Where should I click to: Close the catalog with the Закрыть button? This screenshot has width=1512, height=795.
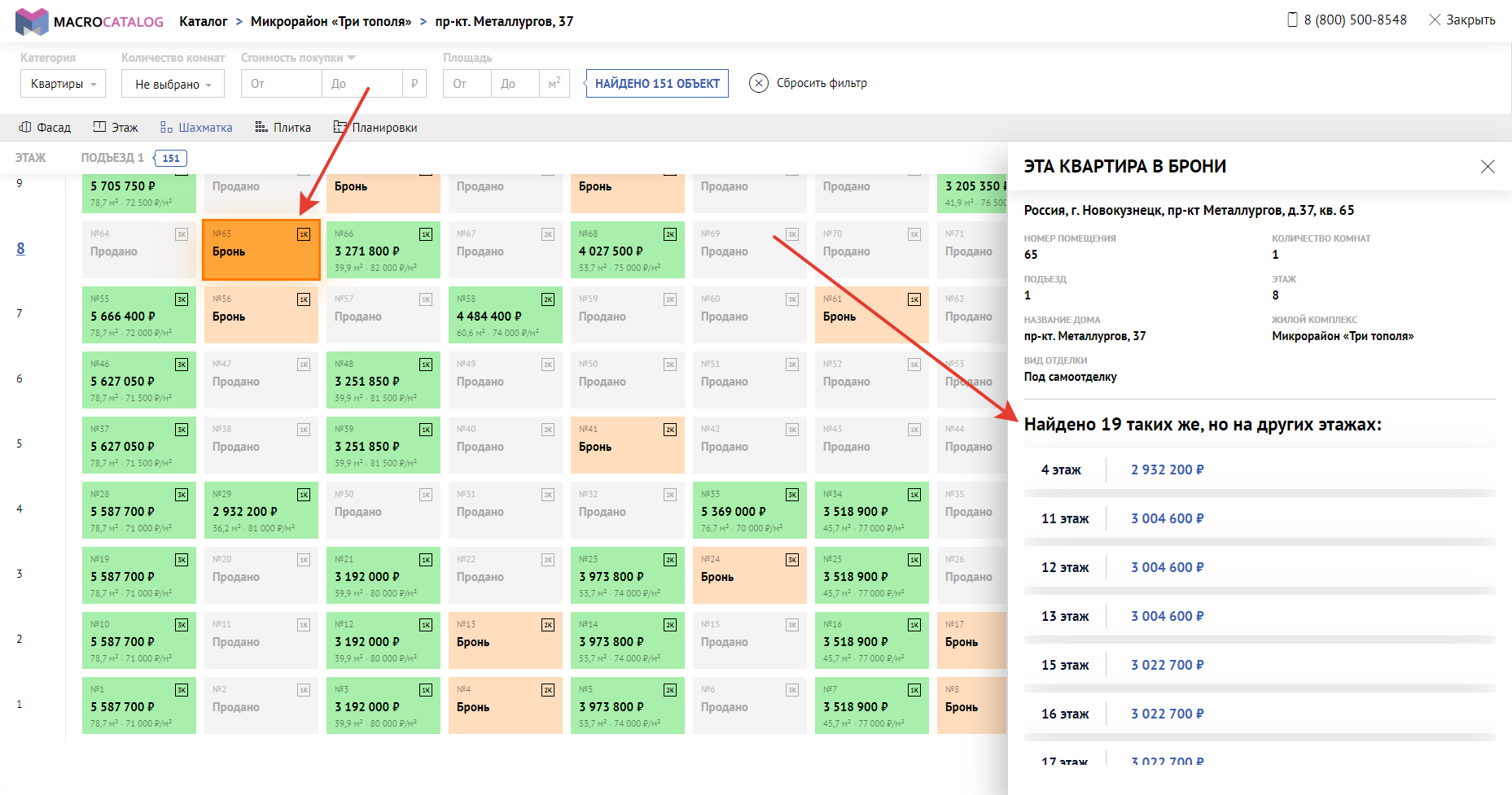coord(1462,20)
